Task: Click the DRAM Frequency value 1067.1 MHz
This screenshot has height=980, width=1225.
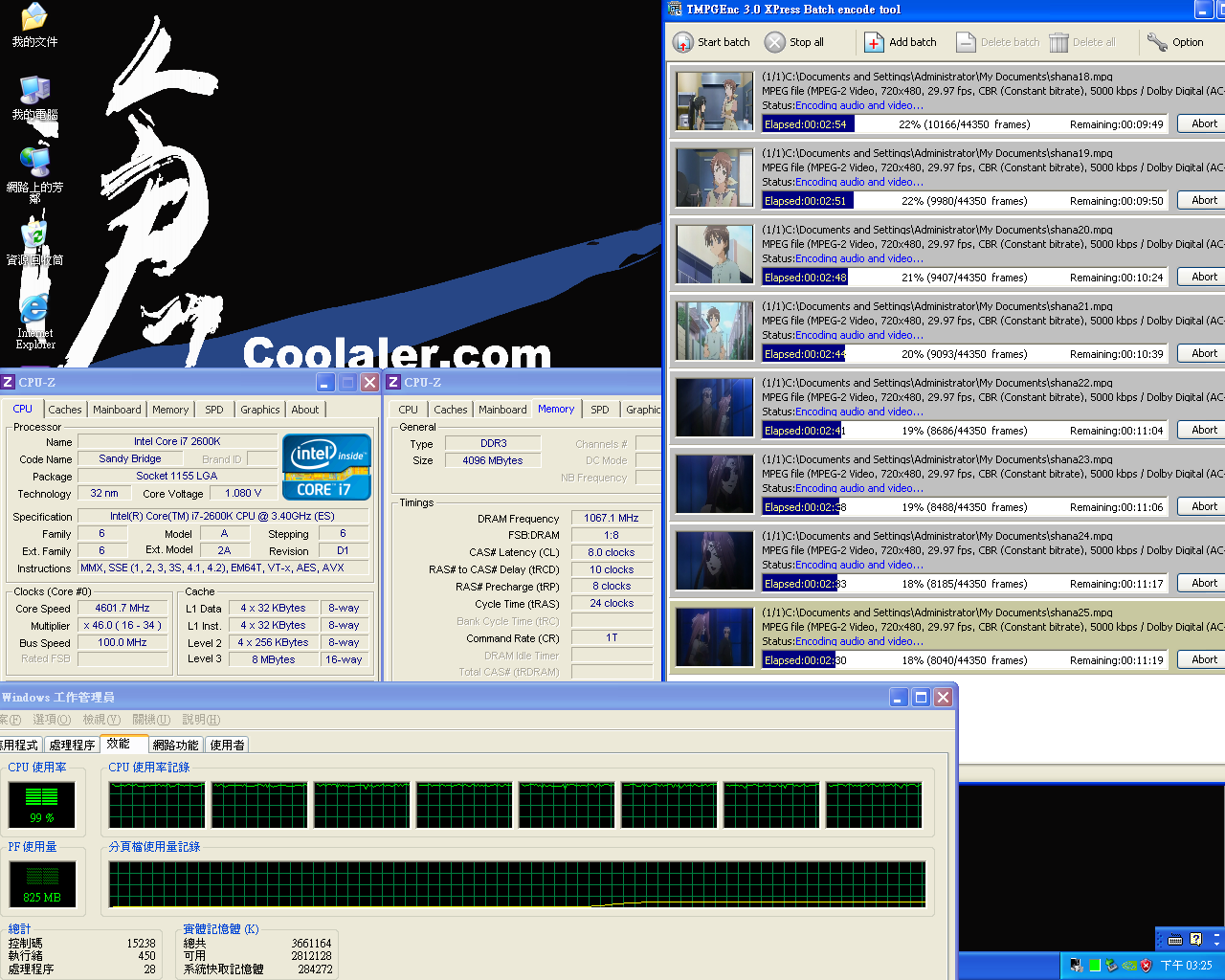Action: click(x=612, y=518)
